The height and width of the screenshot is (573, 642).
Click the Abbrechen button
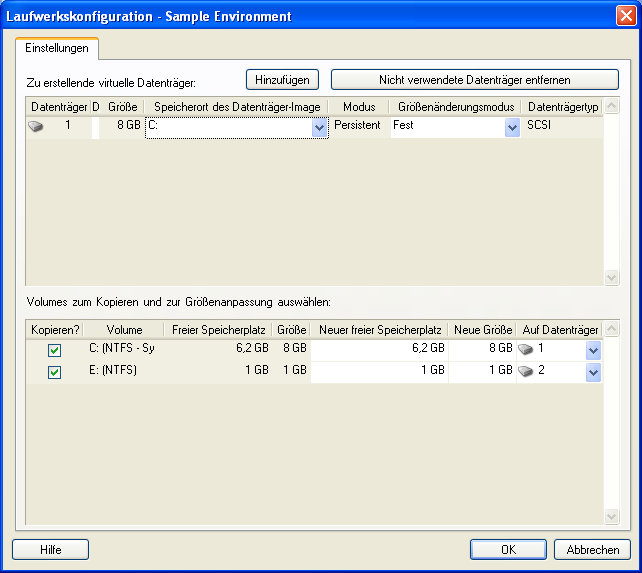pyautogui.click(x=592, y=549)
